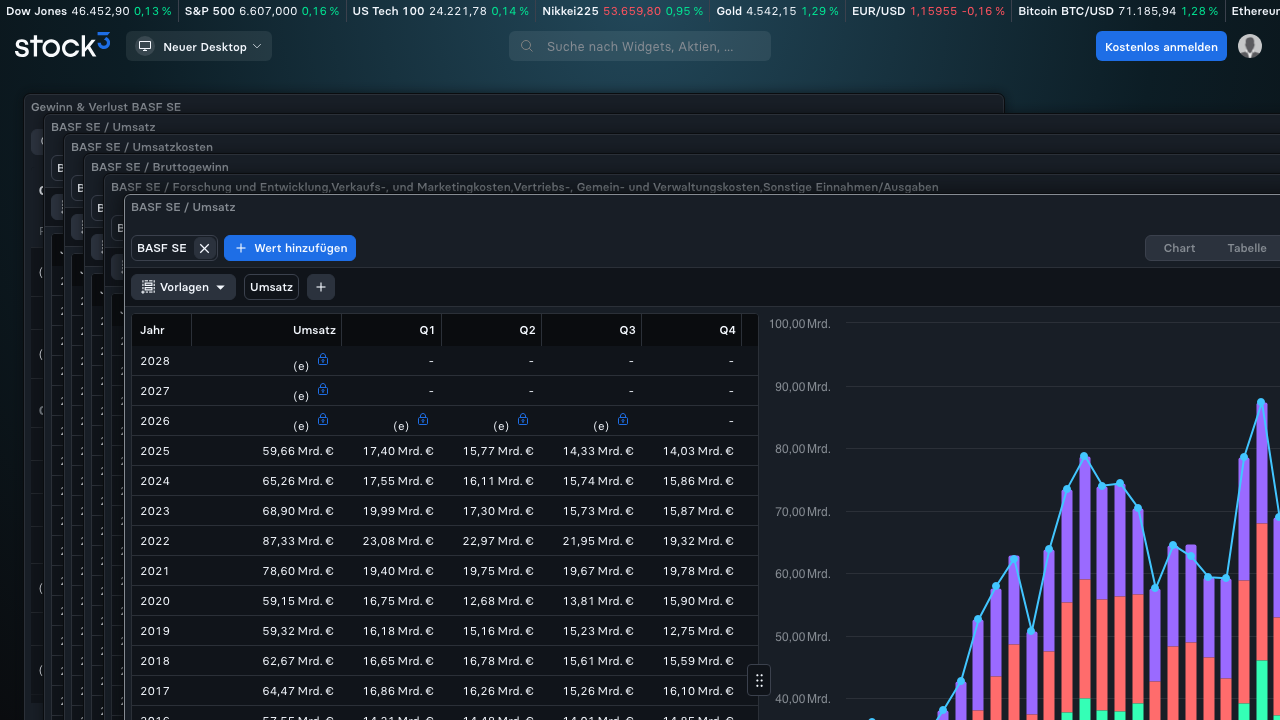
Task: Open the S&P 500 ticker entry
Action: pos(262,11)
